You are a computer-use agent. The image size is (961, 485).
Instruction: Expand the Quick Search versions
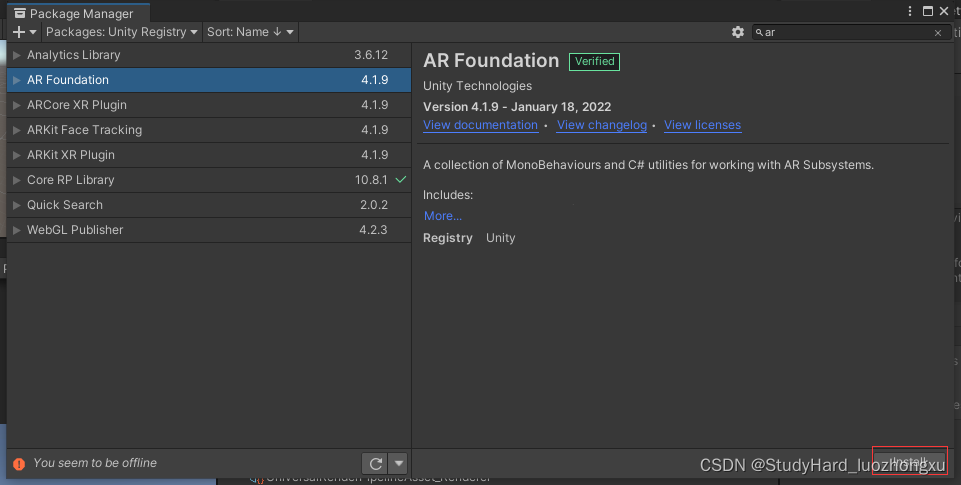tap(17, 205)
